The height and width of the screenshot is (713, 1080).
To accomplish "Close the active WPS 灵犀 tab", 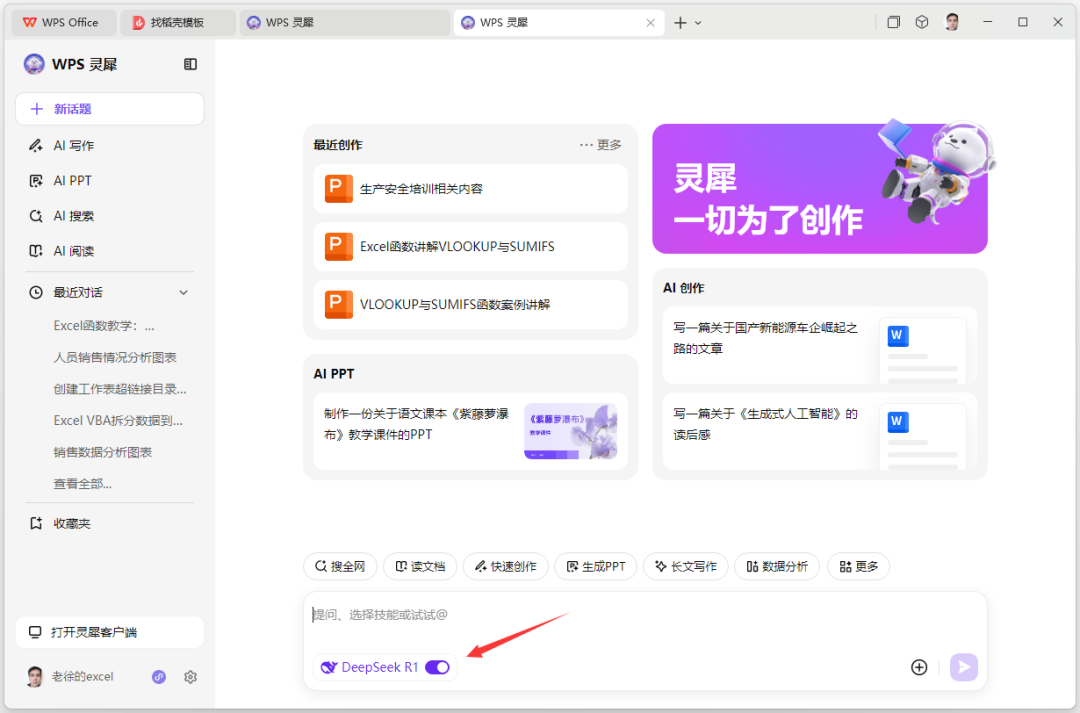I will click(x=650, y=23).
